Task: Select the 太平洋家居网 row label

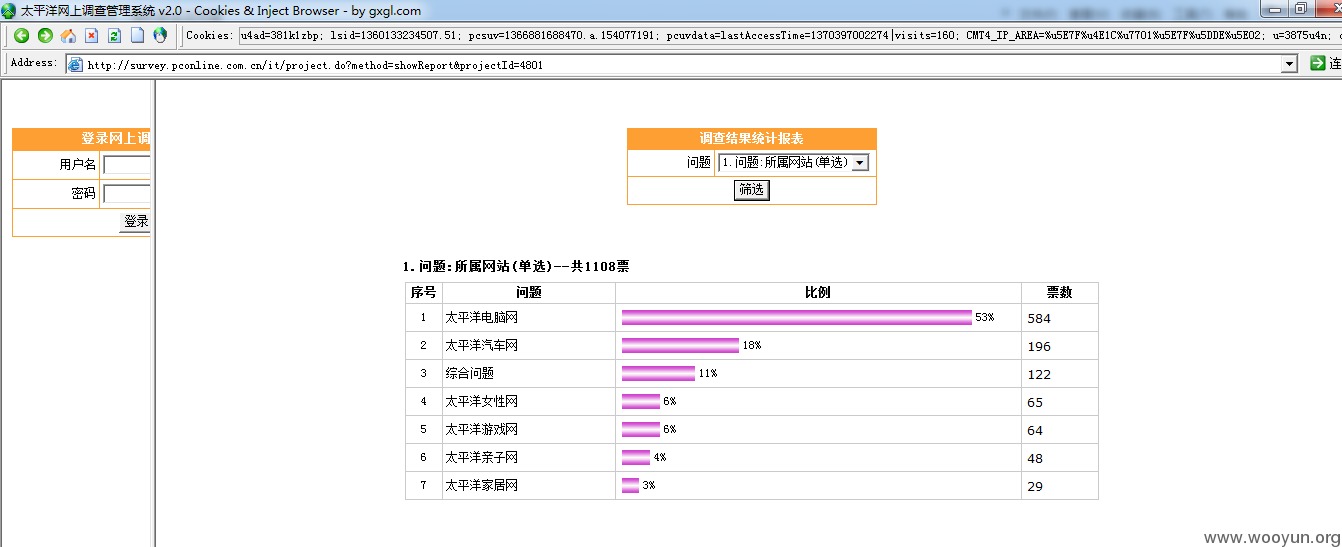Action: [x=481, y=485]
